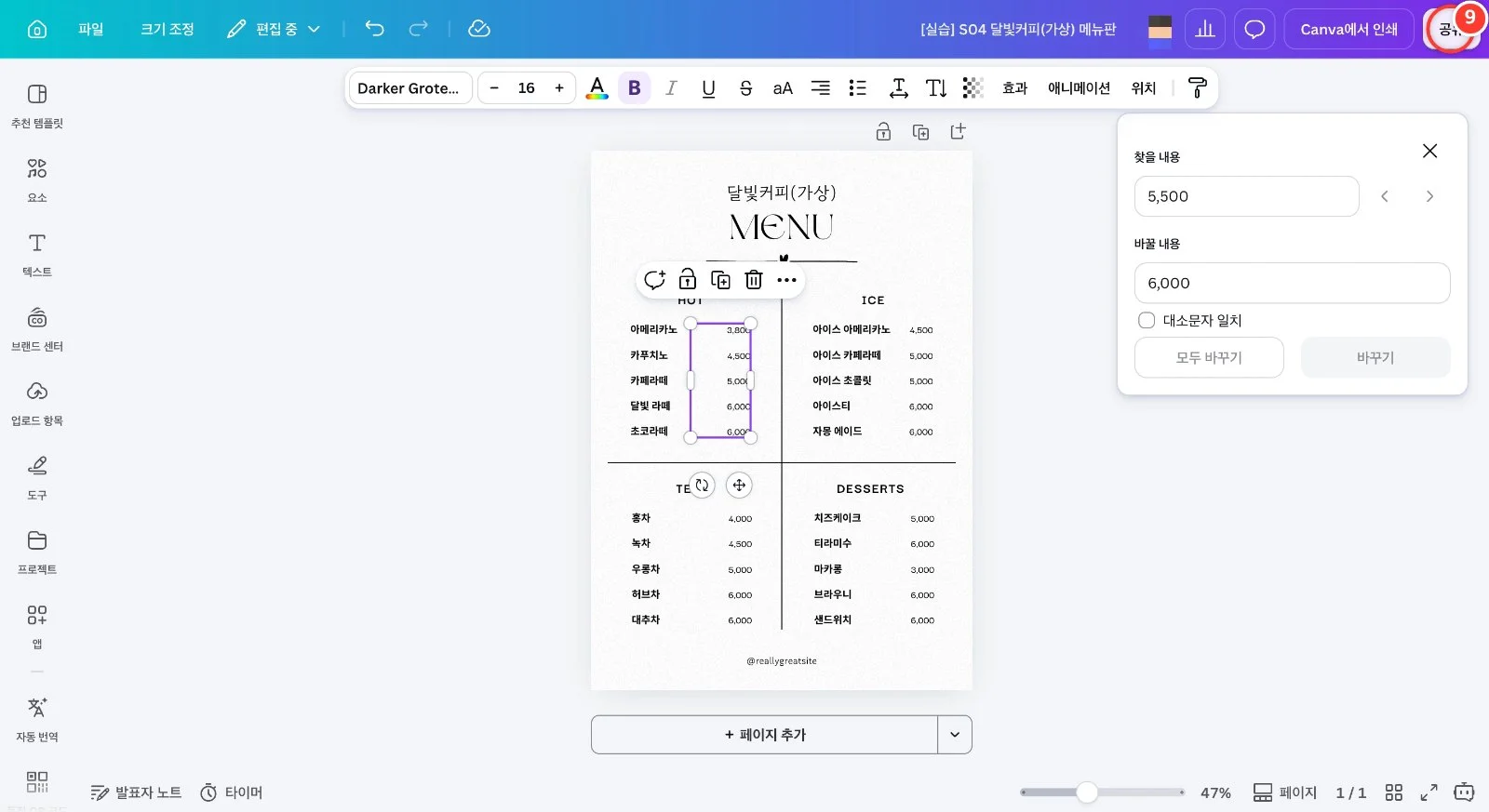Click + 페이지 추가 button
1489x812 pixels.
[x=764, y=735]
